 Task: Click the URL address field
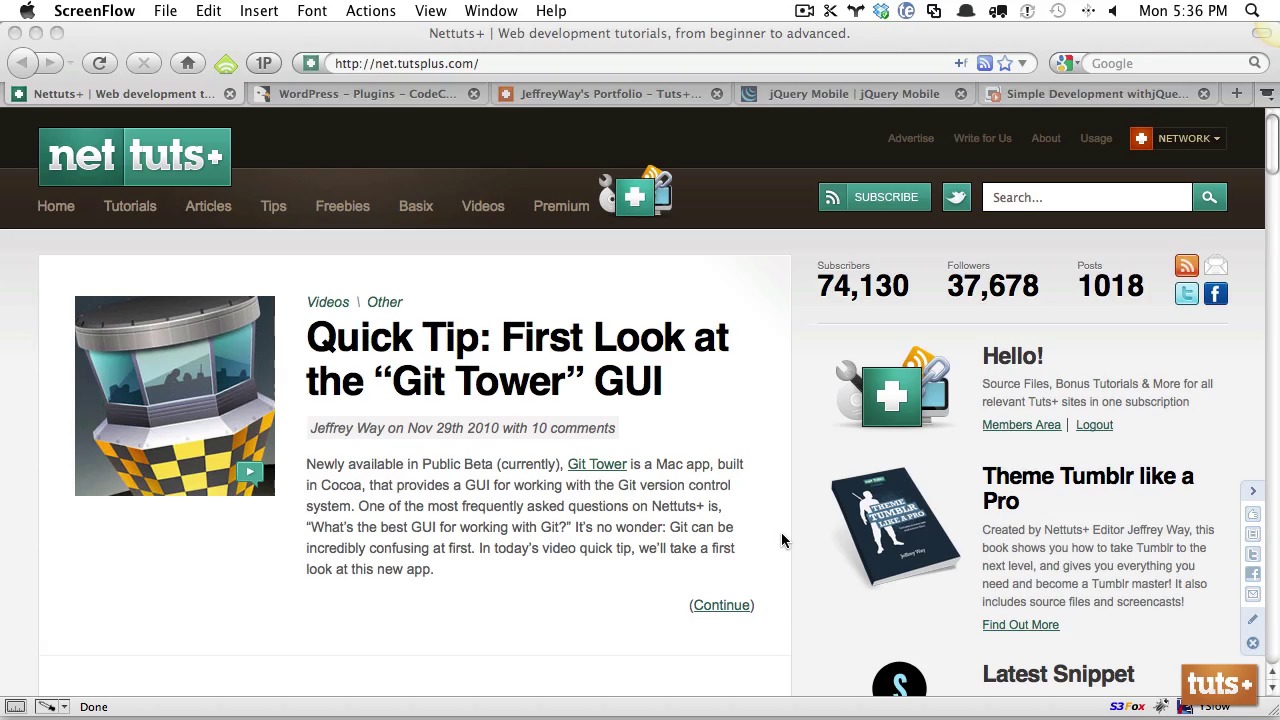pyautogui.click(x=640, y=63)
